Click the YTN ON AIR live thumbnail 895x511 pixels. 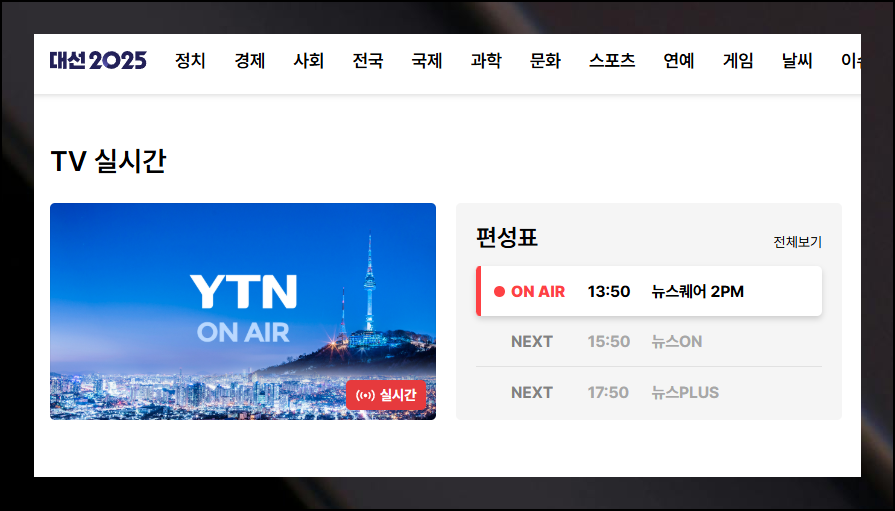pyautogui.click(x=243, y=311)
